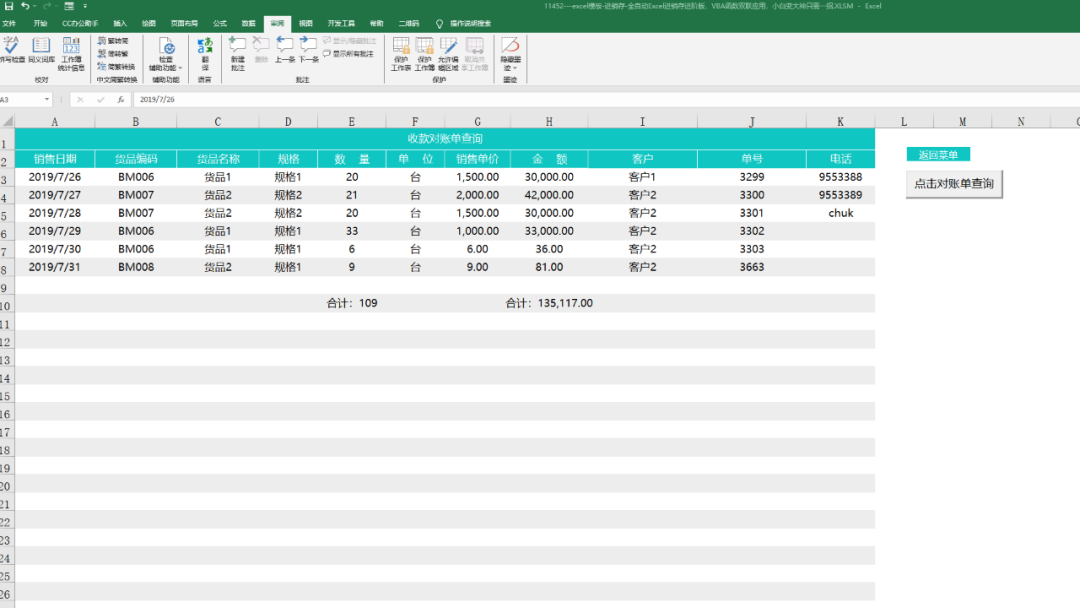The width and height of the screenshot is (1080, 608).
Task: Select the 销售单价 header cell
Action: pos(477,159)
